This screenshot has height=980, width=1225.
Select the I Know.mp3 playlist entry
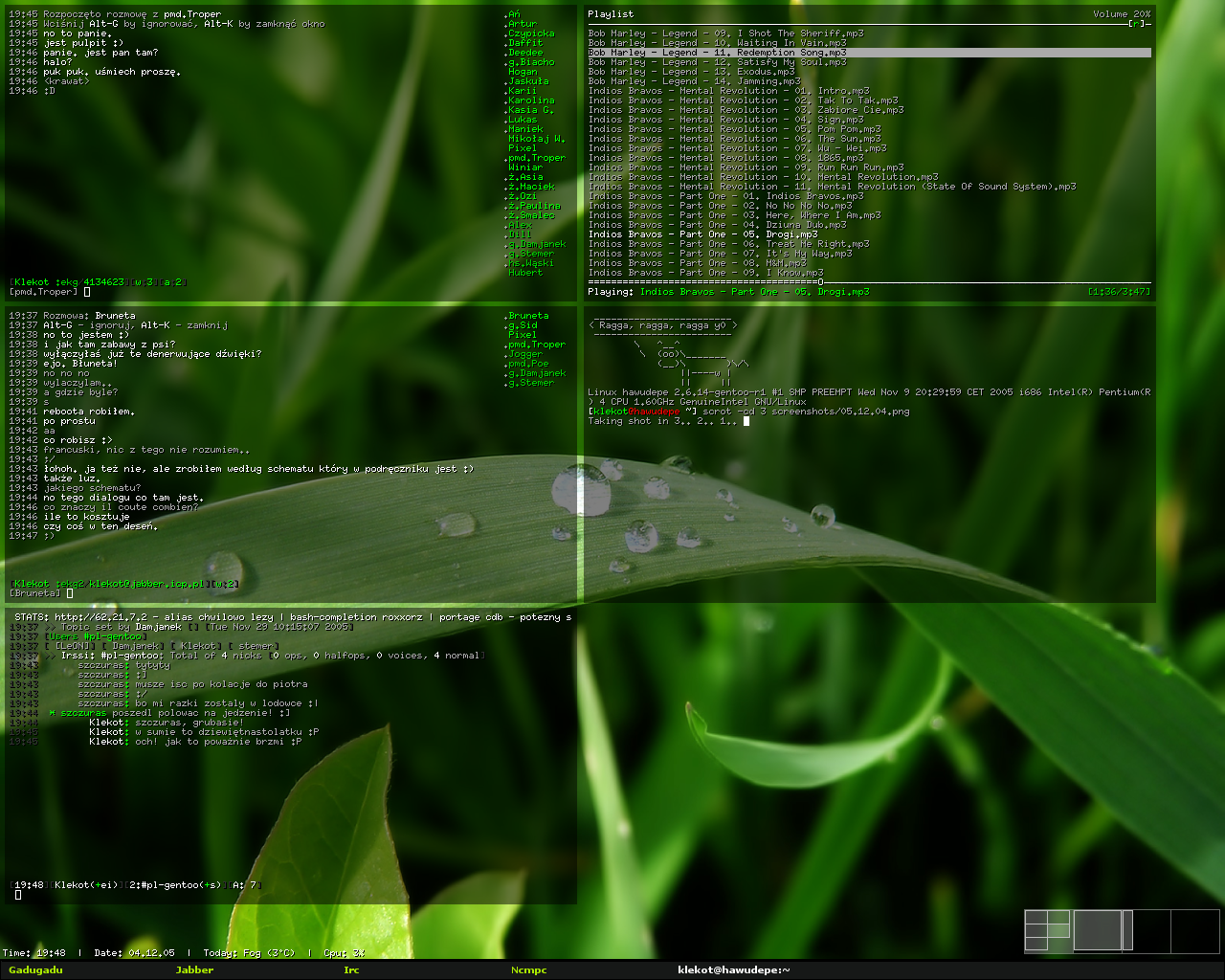705,273
